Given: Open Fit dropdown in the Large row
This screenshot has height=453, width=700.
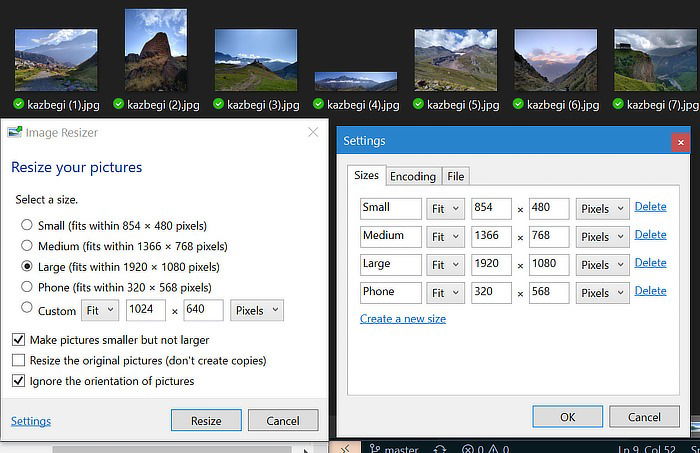Looking at the screenshot, I should coord(445,265).
